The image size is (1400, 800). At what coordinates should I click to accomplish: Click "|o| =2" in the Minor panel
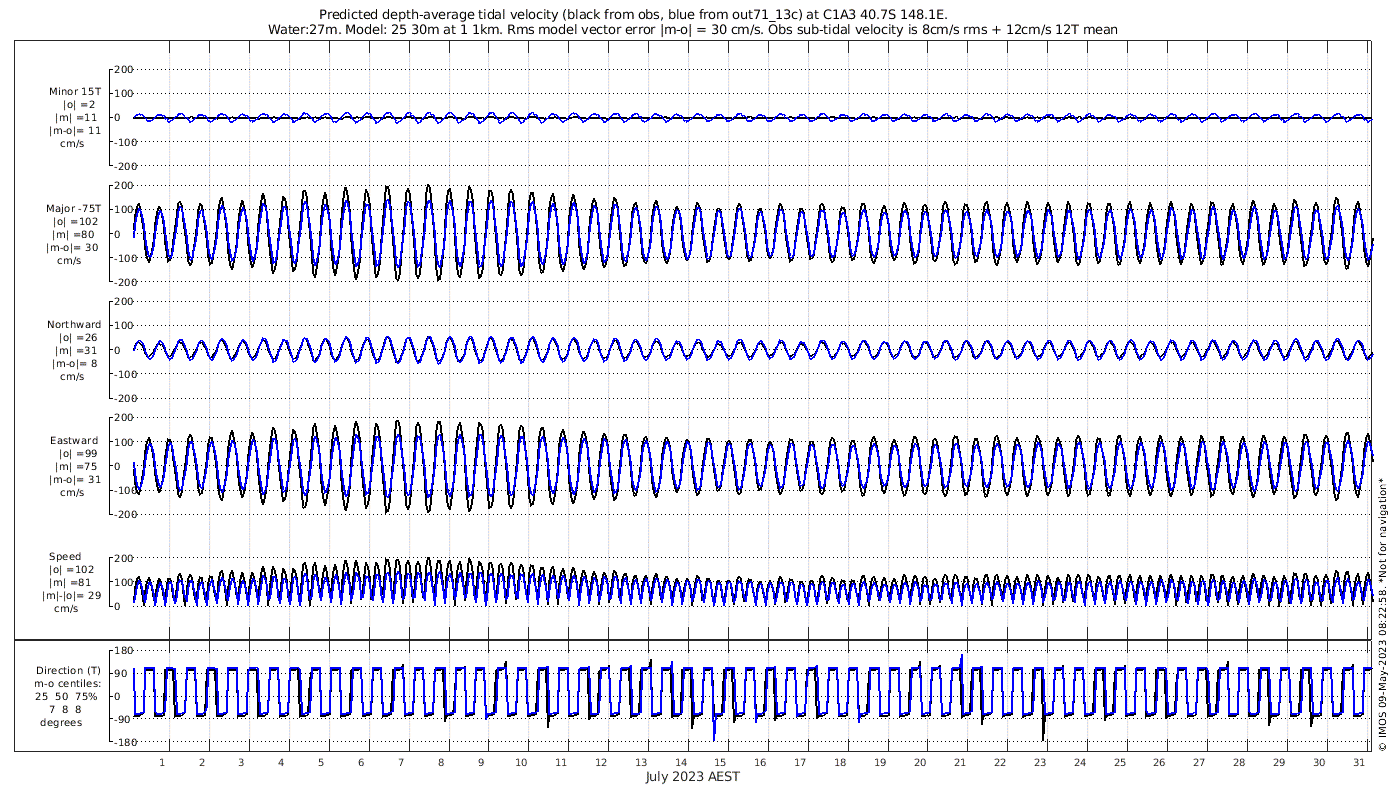79,104
